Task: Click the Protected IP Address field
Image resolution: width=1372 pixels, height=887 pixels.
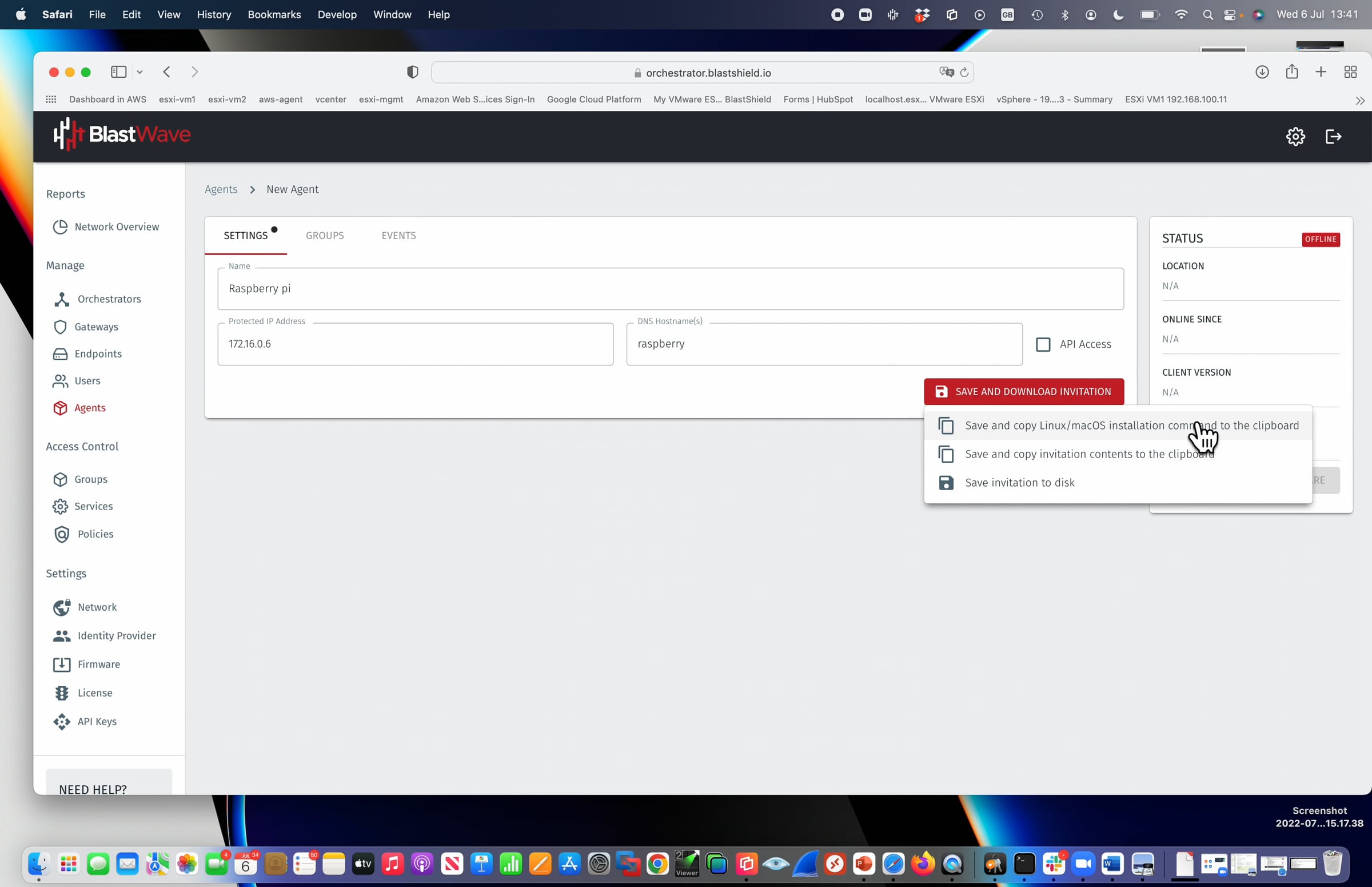Action: (x=415, y=344)
